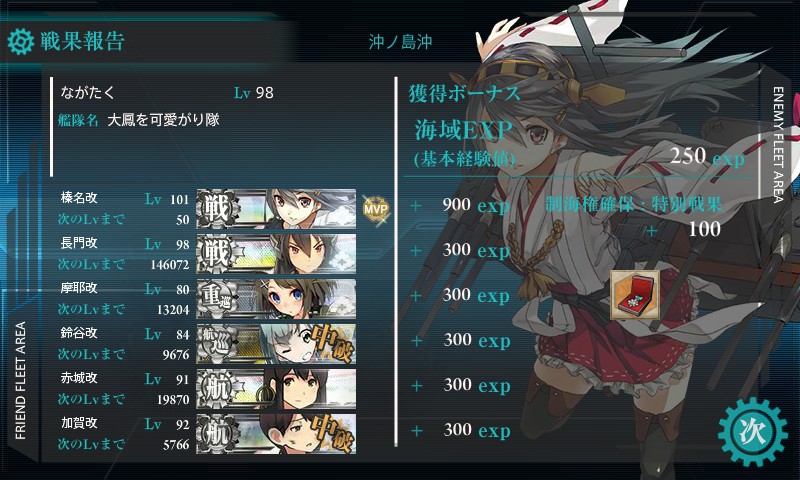Select the 赤城改 ship banner
Viewport: 800px width, 480px height.
tap(276, 388)
